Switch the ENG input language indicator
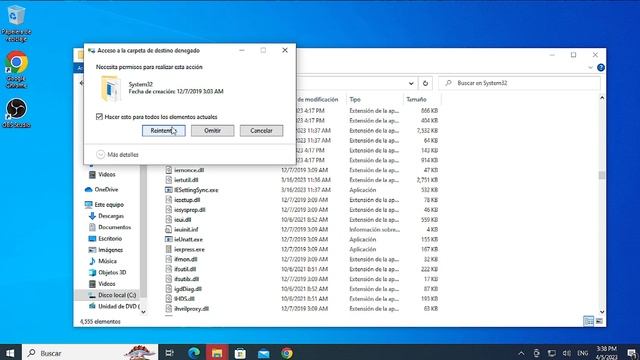Viewport: 640px width, 360px height. click(x=583, y=353)
